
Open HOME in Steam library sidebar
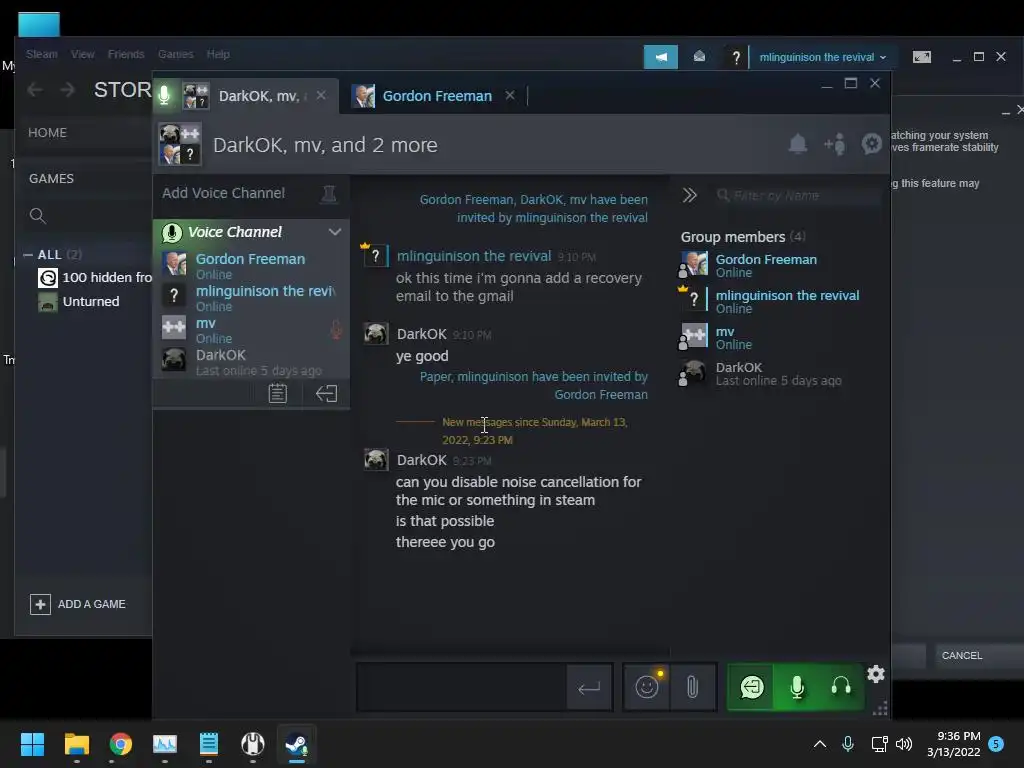pos(47,133)
